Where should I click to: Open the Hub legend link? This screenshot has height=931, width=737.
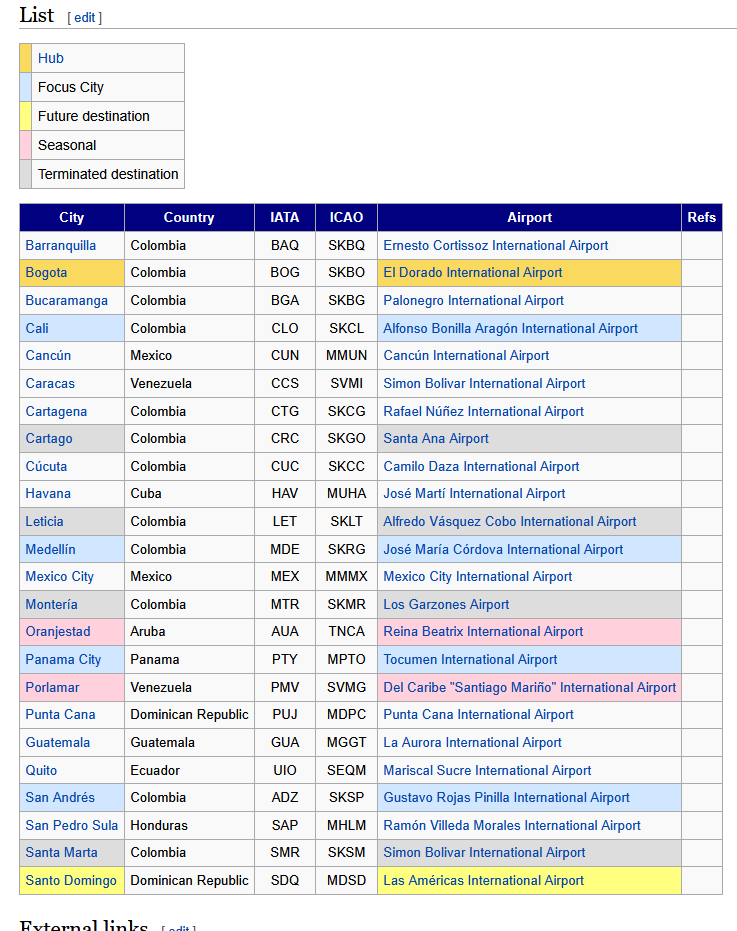(x=51, y=58)
